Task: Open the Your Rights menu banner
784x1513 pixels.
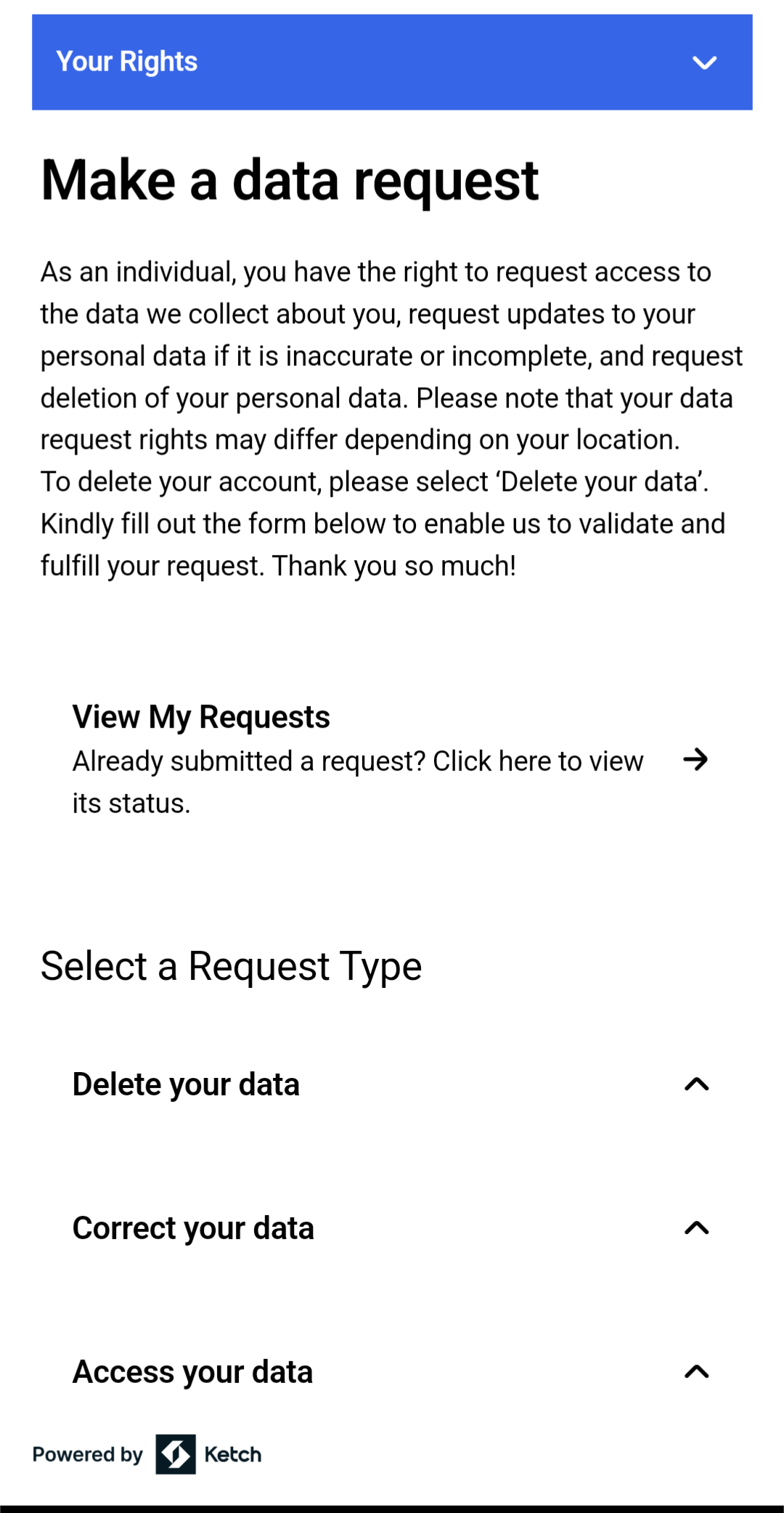Action: 392,62
